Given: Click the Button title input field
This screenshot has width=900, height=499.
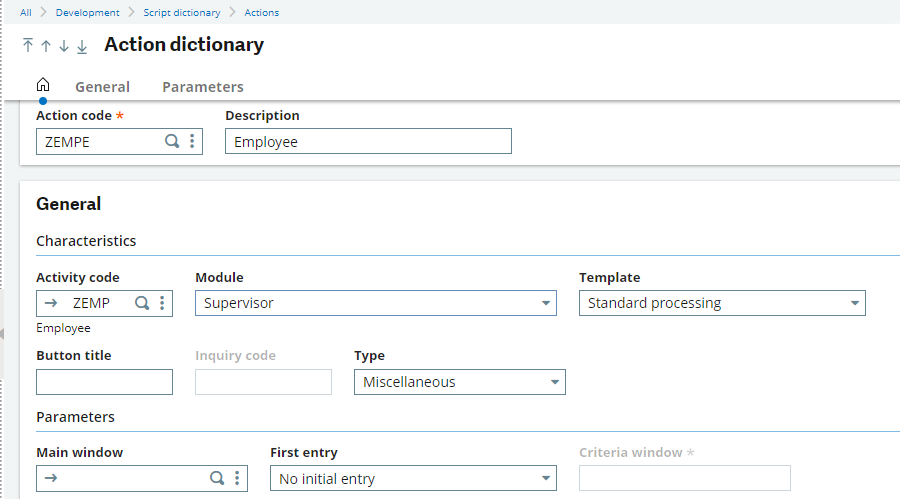Looking at the screenshot, I should 104,382.
